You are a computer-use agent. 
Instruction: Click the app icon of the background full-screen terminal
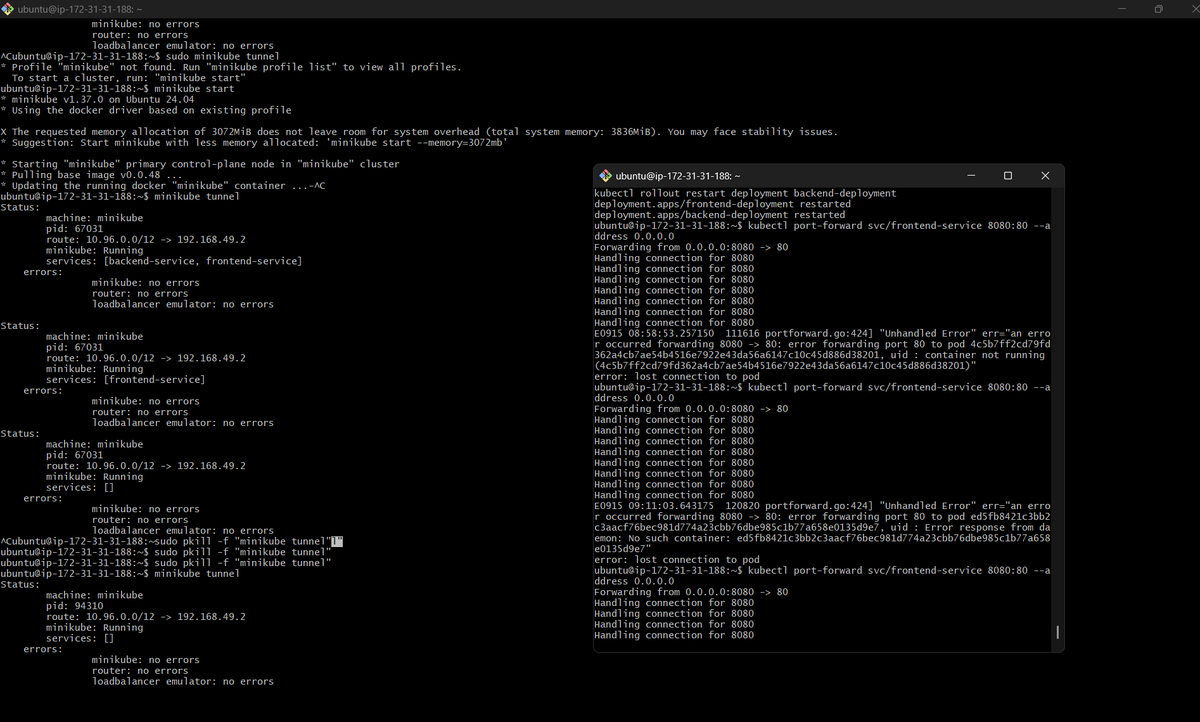(x=8, y=9)
